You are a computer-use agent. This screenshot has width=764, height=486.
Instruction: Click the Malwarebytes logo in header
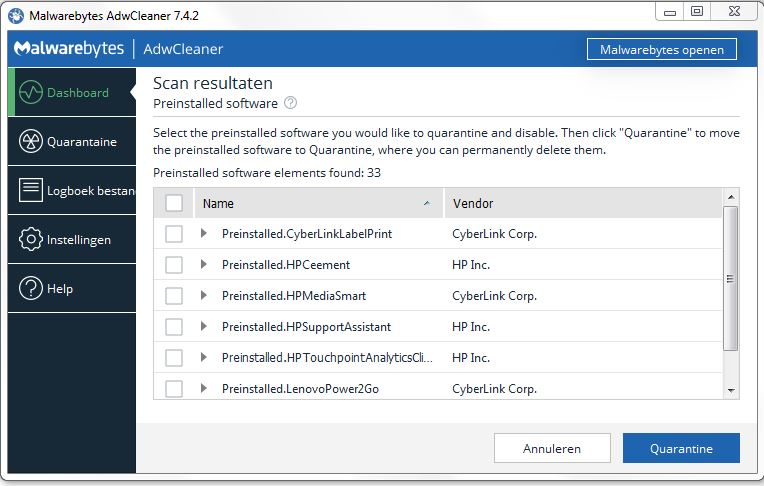click(x=68, y=49)
